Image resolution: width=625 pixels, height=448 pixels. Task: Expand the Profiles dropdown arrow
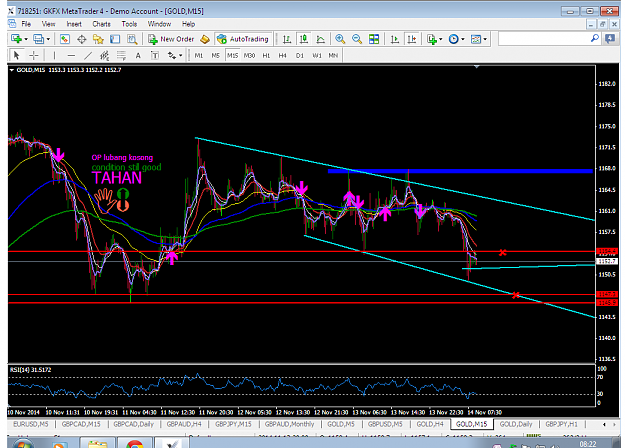48,39
